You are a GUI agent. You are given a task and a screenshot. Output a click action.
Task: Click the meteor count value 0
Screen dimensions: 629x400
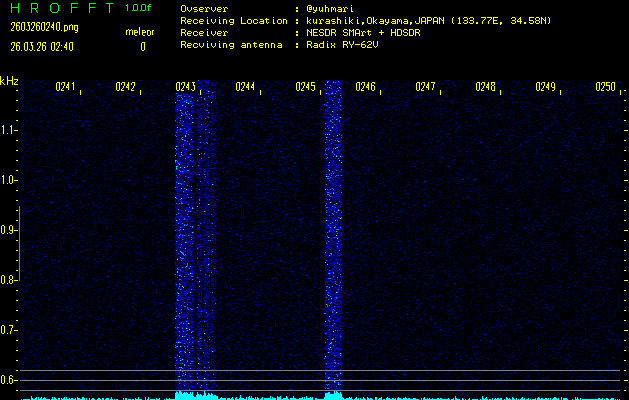coord(143,47)
